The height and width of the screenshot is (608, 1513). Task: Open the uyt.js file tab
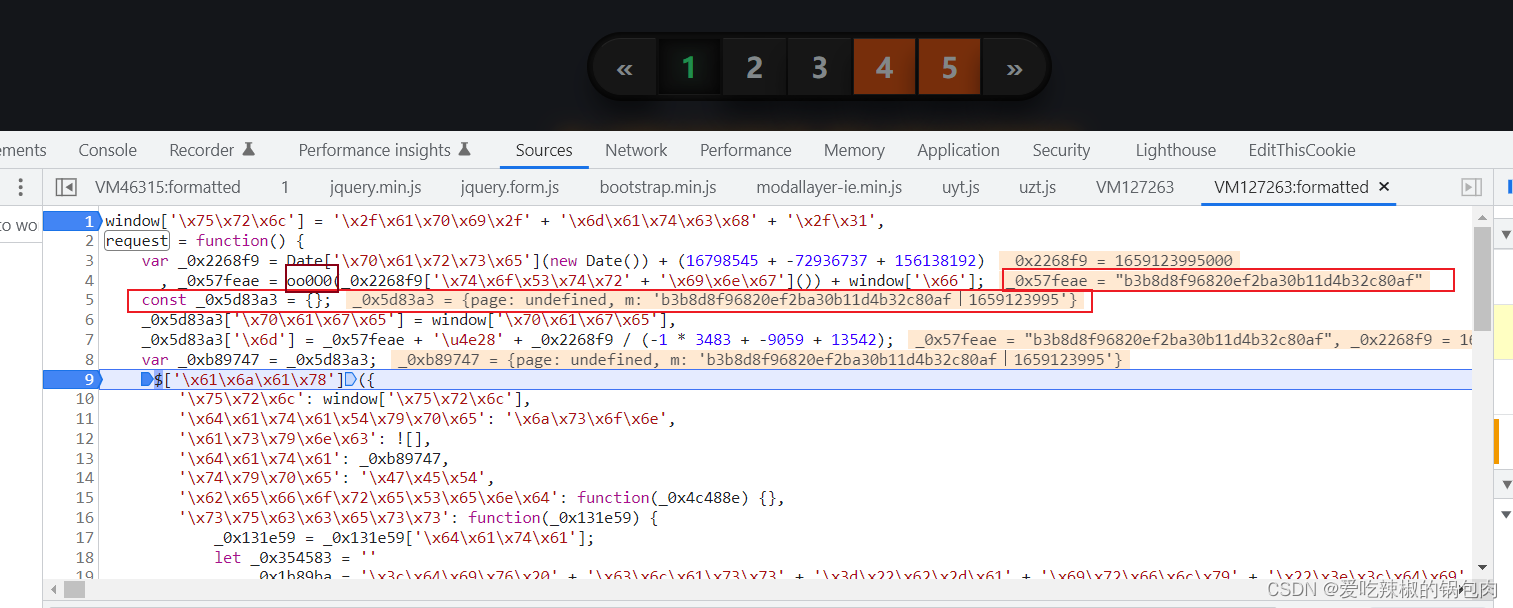pyautogui.click(x=961, y=187)
